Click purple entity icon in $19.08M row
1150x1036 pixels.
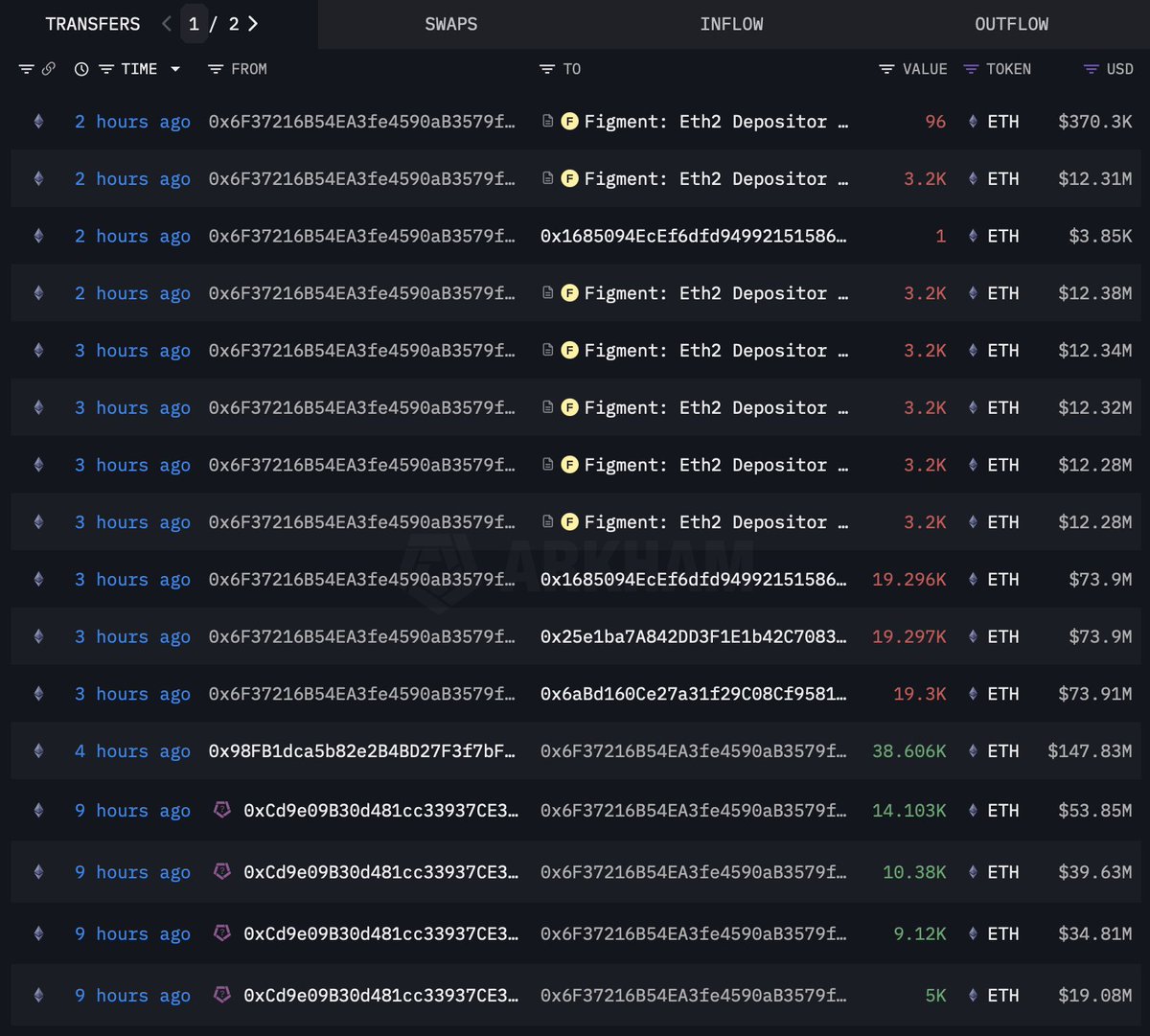coord(222,994)
